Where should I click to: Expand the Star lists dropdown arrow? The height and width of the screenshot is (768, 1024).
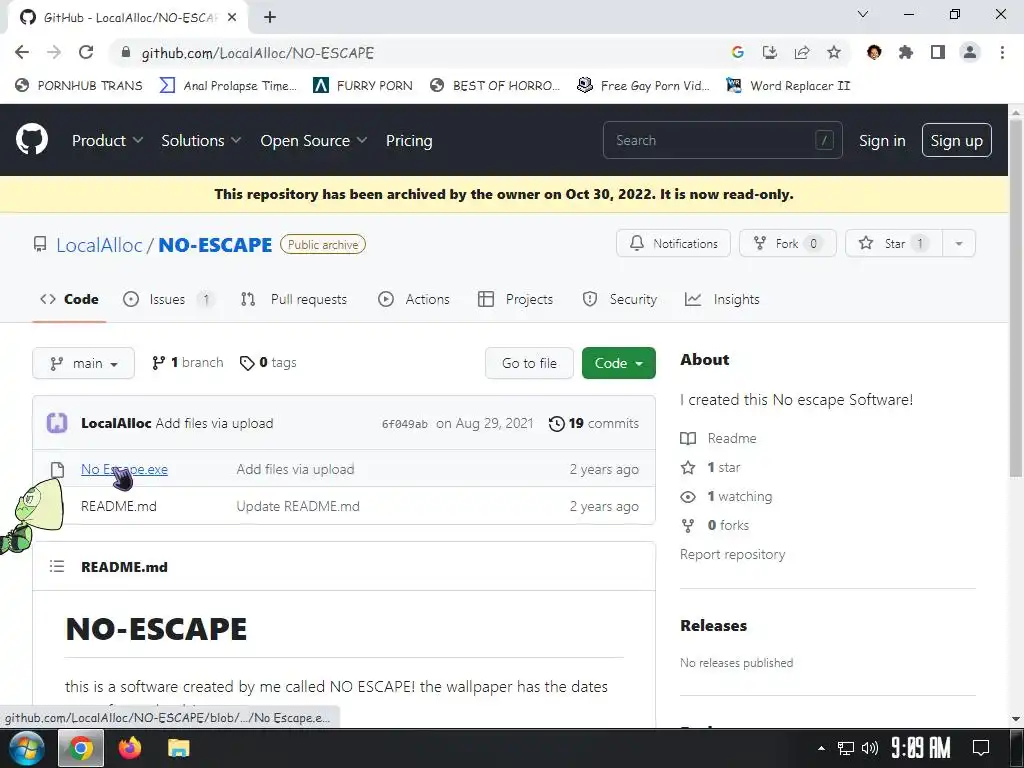coord(959,244)
